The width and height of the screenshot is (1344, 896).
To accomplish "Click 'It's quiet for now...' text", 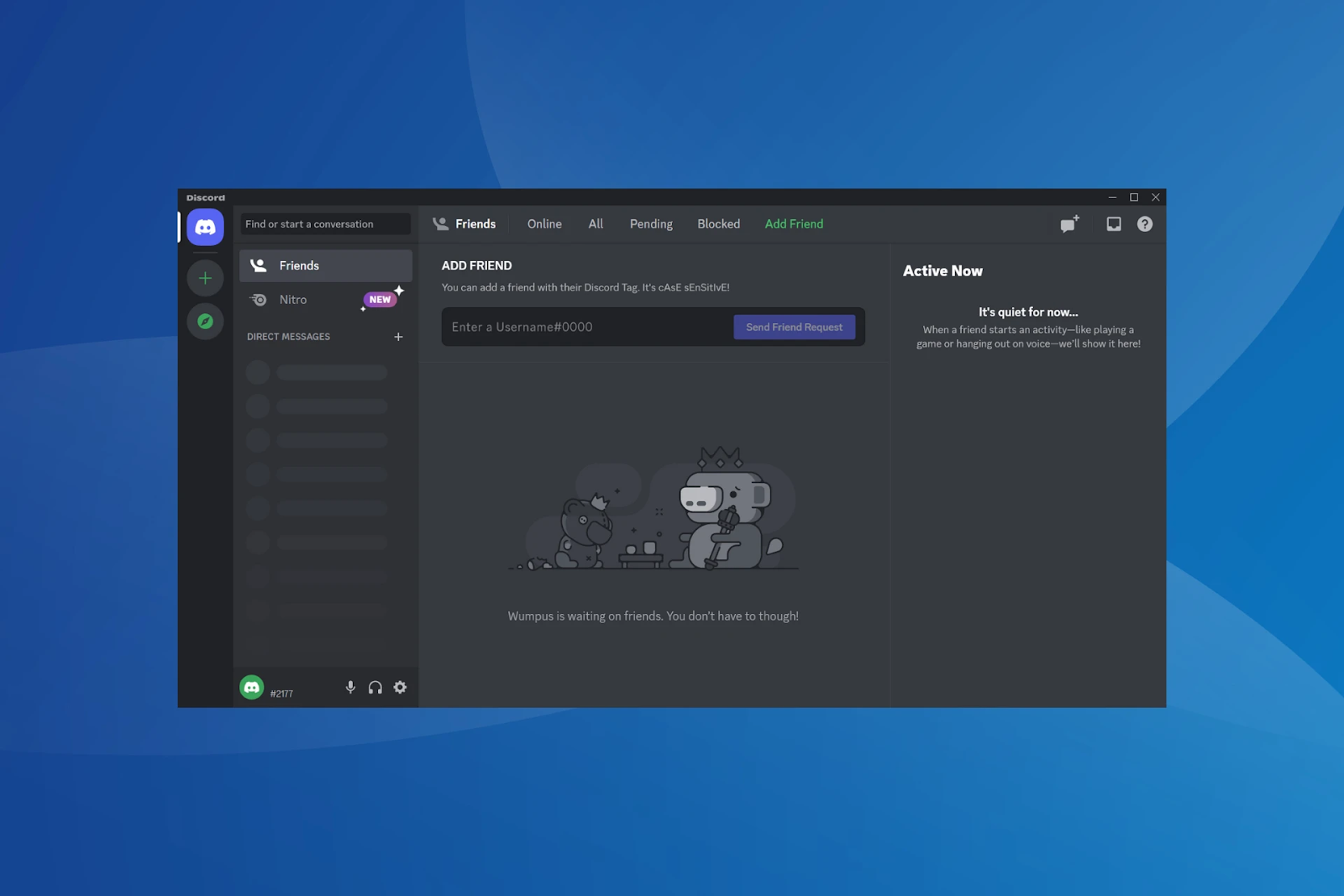I will (1028, 312).
